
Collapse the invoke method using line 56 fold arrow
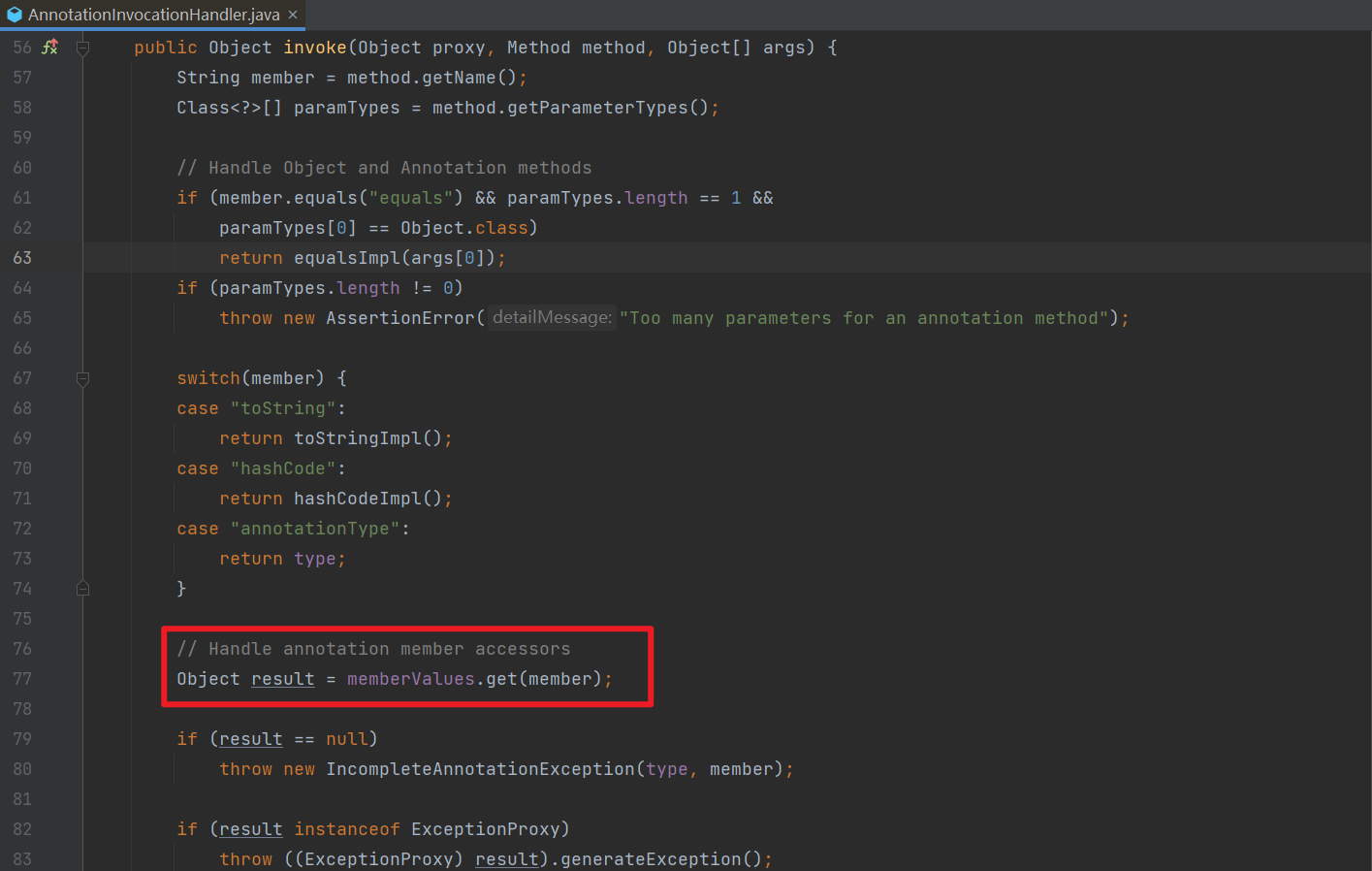pos(82,47)
